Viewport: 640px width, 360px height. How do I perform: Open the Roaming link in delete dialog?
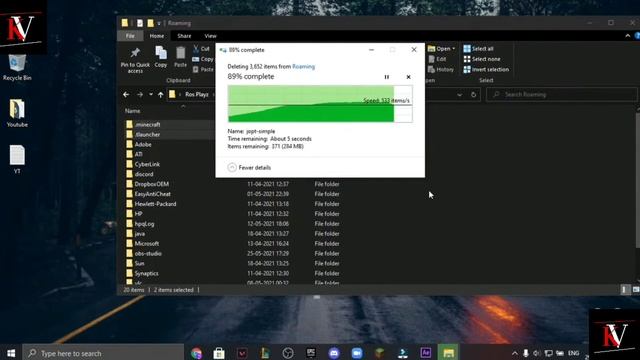[303, 67]
